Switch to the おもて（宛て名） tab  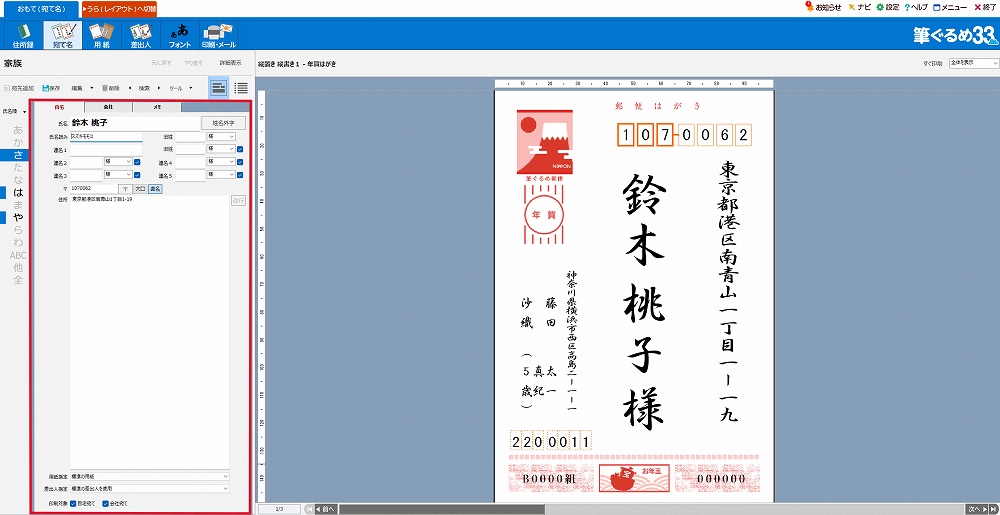click(41, 8)
